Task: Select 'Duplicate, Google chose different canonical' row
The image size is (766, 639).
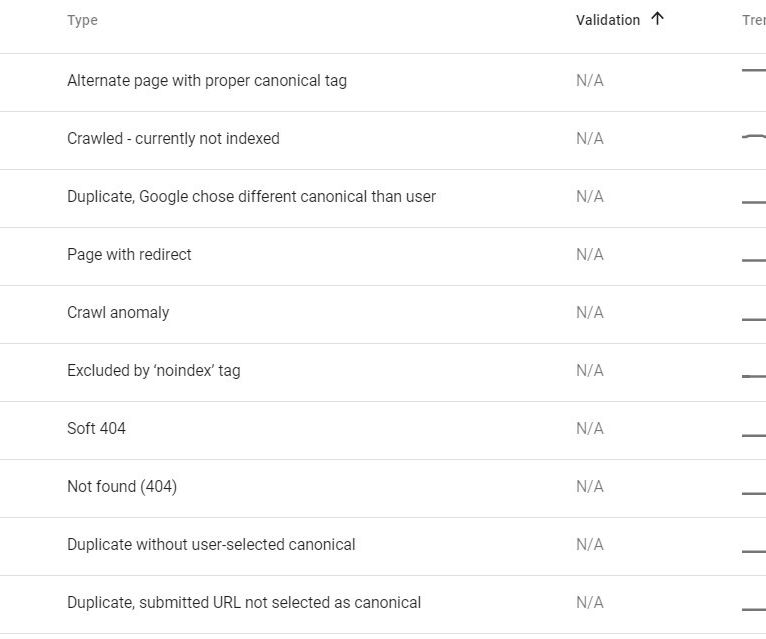Action: tap(251, 197)
